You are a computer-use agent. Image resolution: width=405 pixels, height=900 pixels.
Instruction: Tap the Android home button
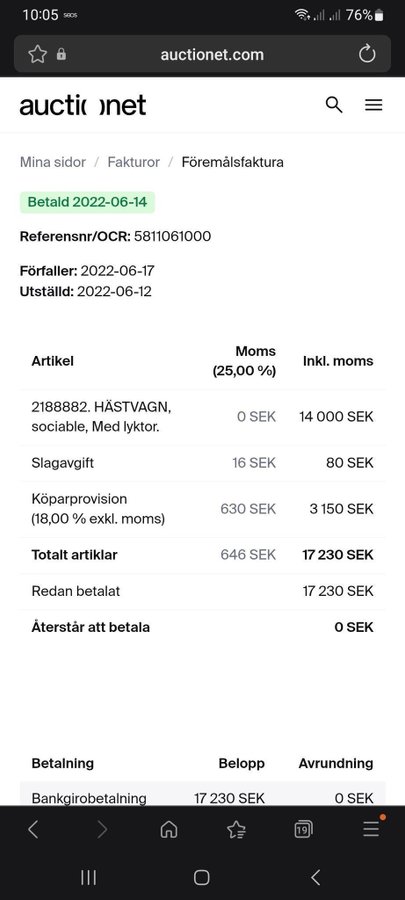pos(201,877)
